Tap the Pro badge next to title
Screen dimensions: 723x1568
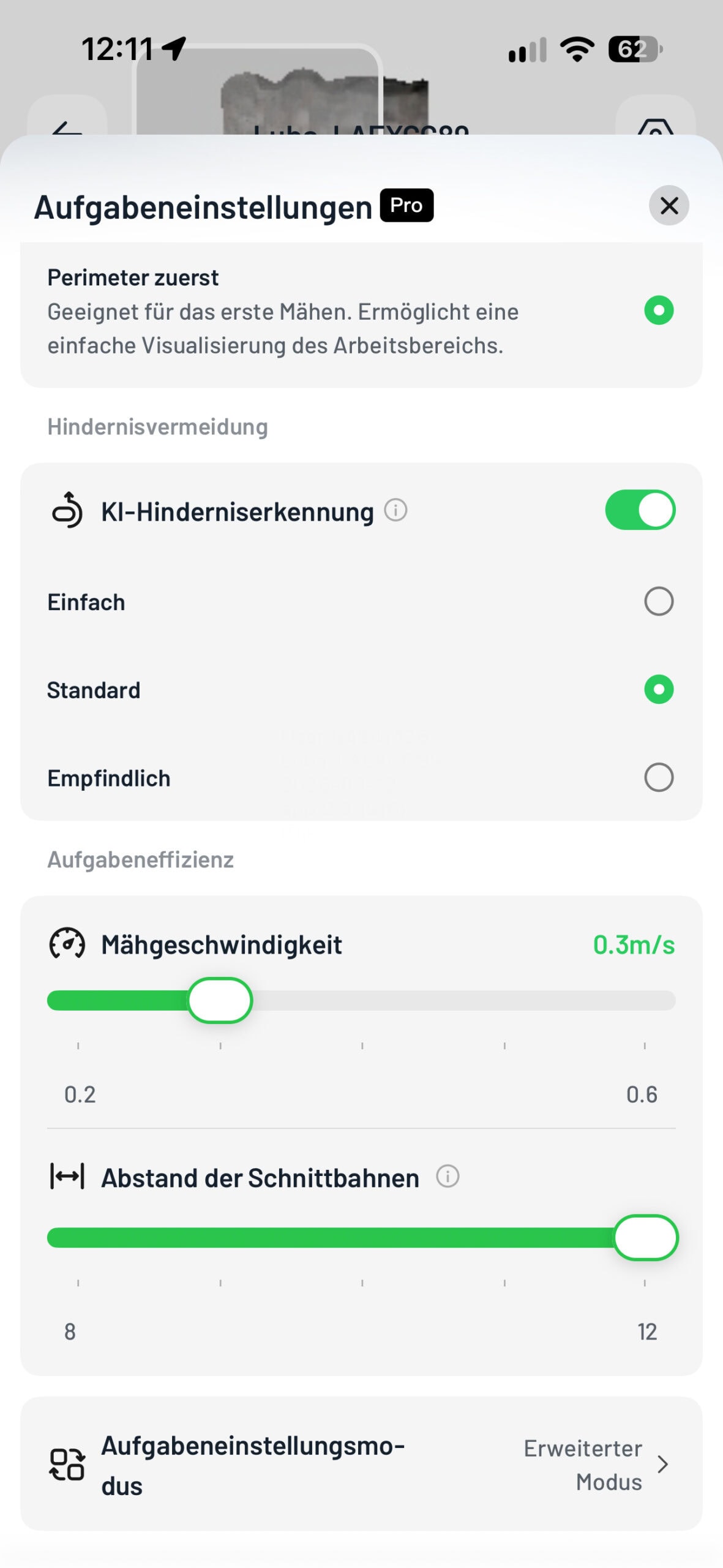click(x=406, y=205)
